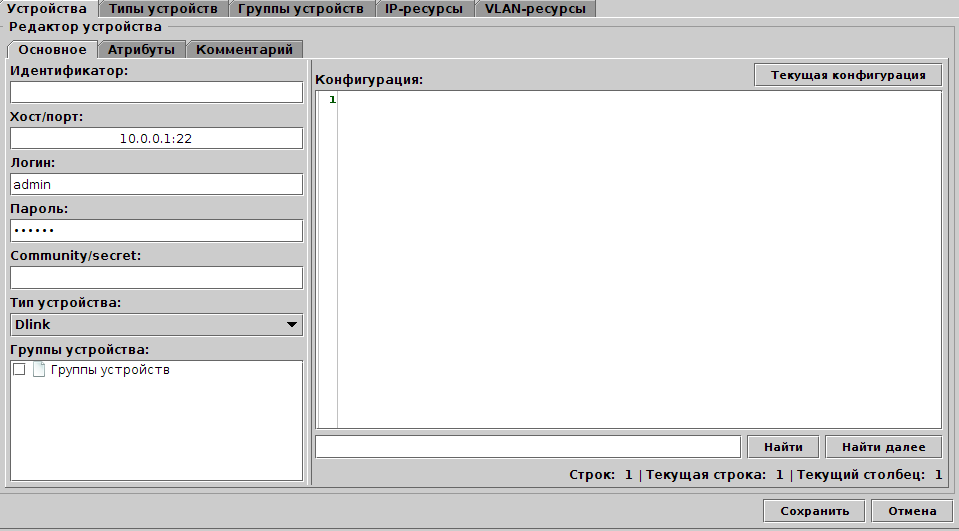Open the VLAN-ресурсы tab
Viewport: 959px width, 531px height.
pyautogui.click(x=535, y=9)
